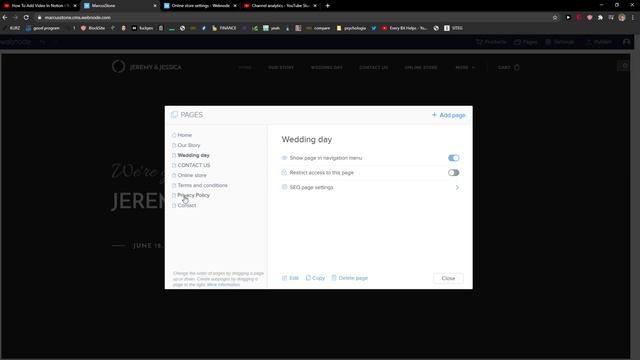Screen dimensions: 640x360
Task: Select the Contact page in list
Action: click(x=187, y=205)
